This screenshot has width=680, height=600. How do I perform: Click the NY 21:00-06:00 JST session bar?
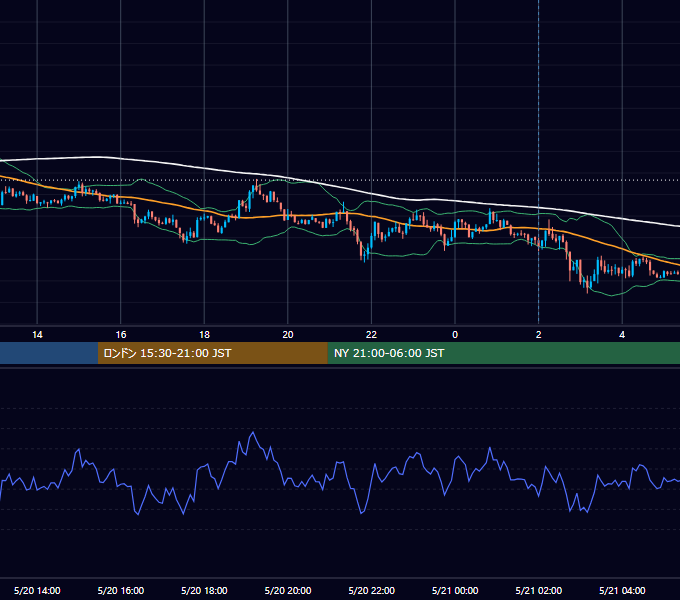[503, 353]
